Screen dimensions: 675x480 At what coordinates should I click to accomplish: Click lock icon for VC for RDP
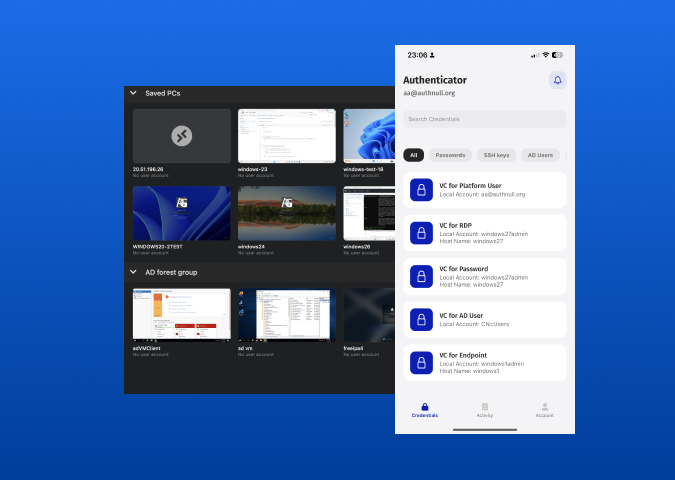pos(421,233)
